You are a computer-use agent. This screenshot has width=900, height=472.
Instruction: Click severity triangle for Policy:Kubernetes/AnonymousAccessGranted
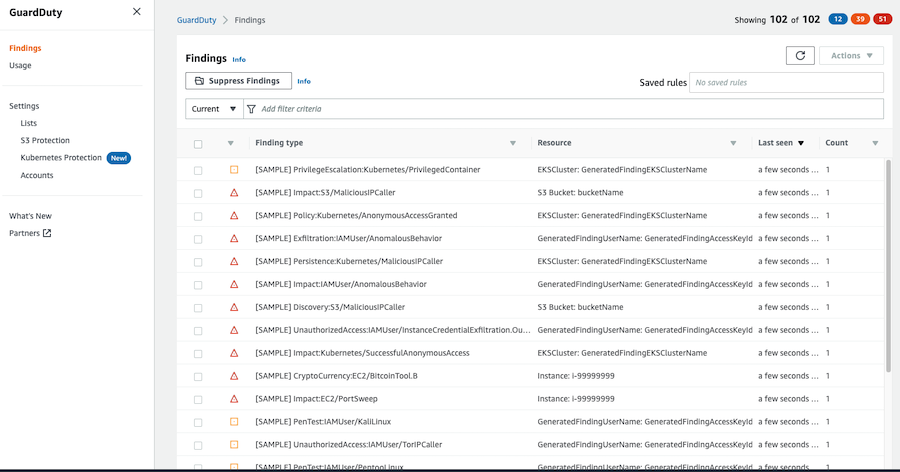click(x=234, y=215)
